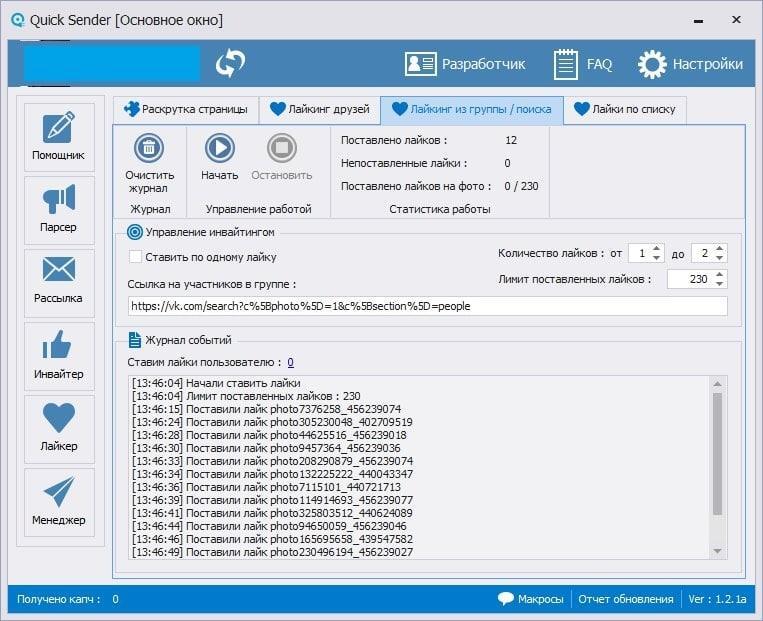This screenshot has width=763, height=621.
Task: Select log line photo94650059_456239046
Action: [269, 526]
